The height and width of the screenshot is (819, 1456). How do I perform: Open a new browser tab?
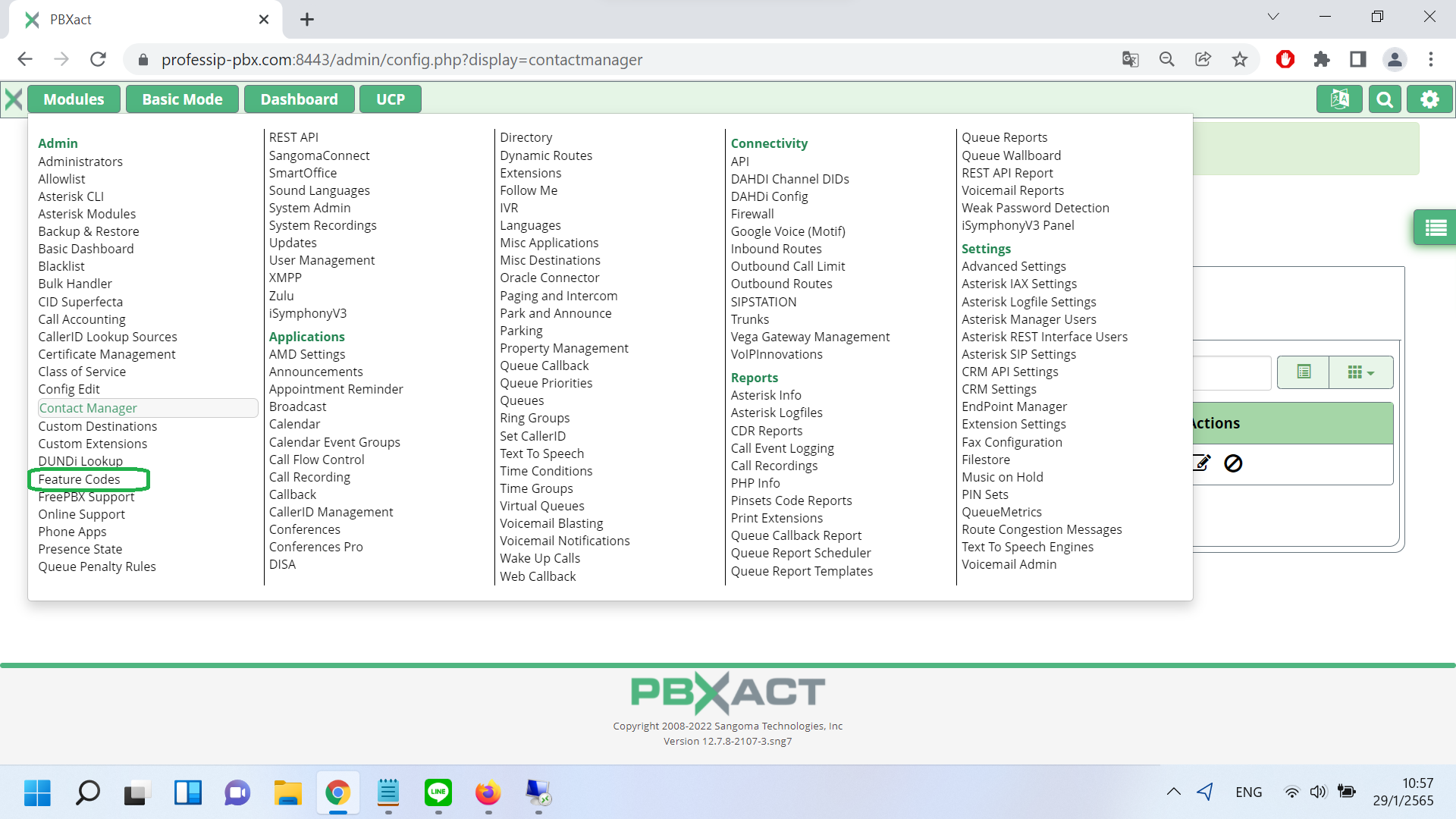[x=306, y=20]
